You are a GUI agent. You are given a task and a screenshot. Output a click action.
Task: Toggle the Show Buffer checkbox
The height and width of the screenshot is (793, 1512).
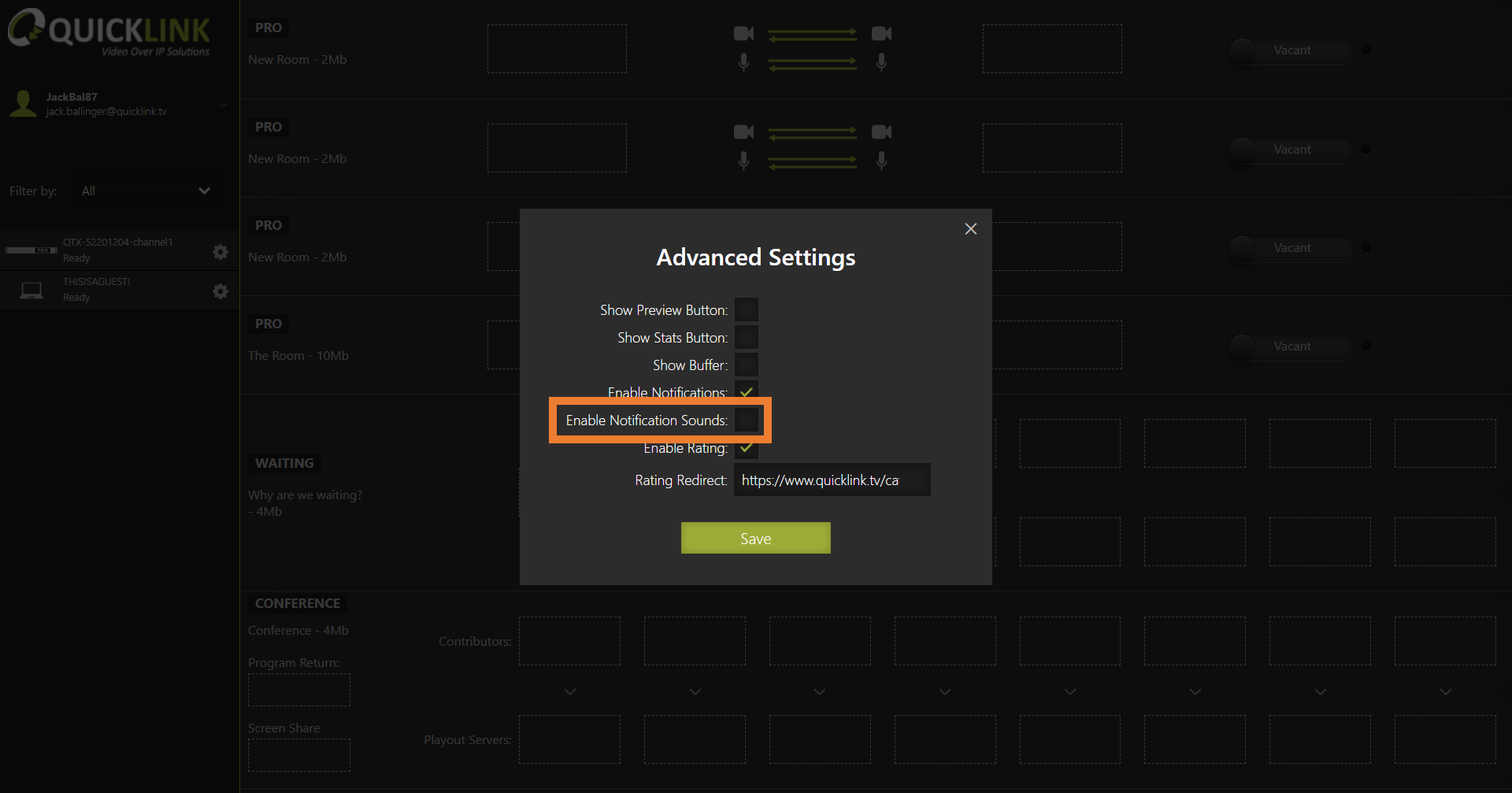pos(747,365)
